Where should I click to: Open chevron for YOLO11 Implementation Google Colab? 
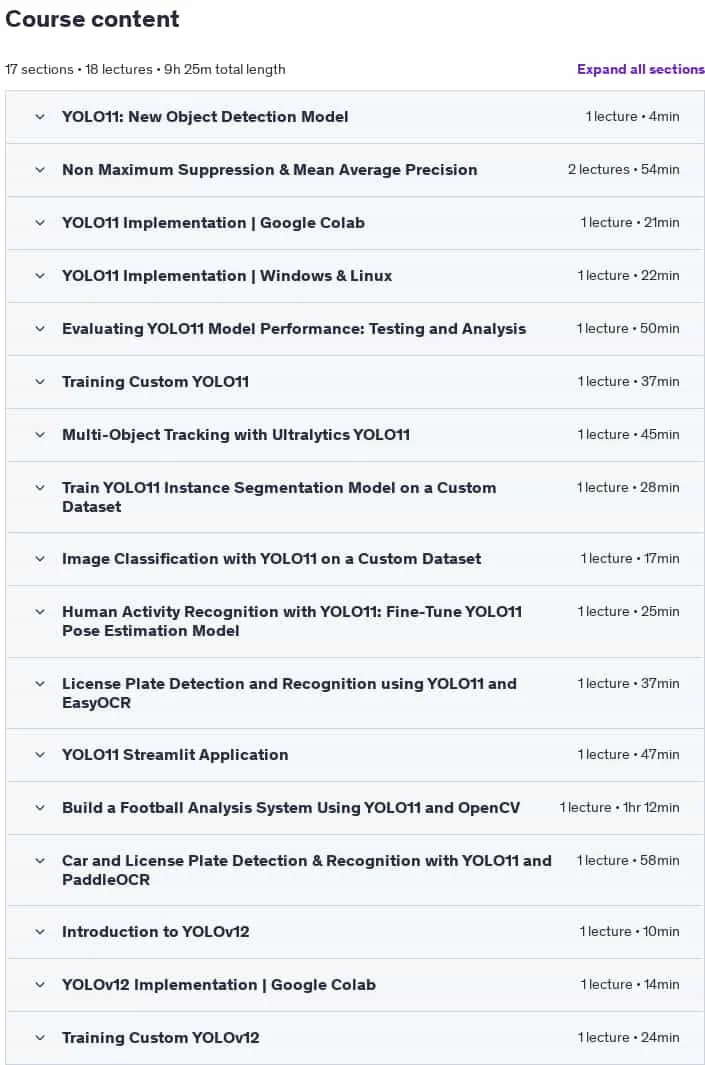pos(40,223)
